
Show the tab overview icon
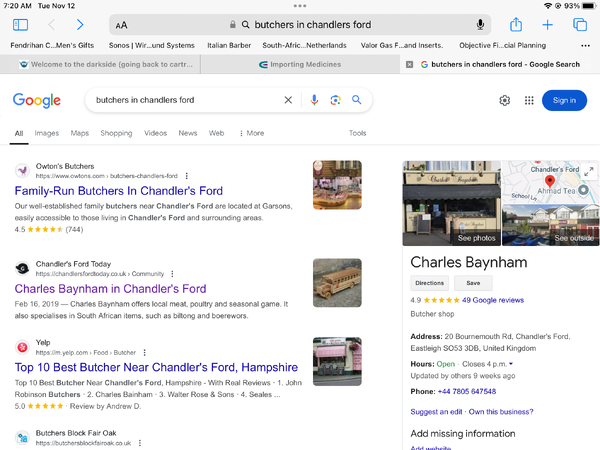click(x=580, y=25)
